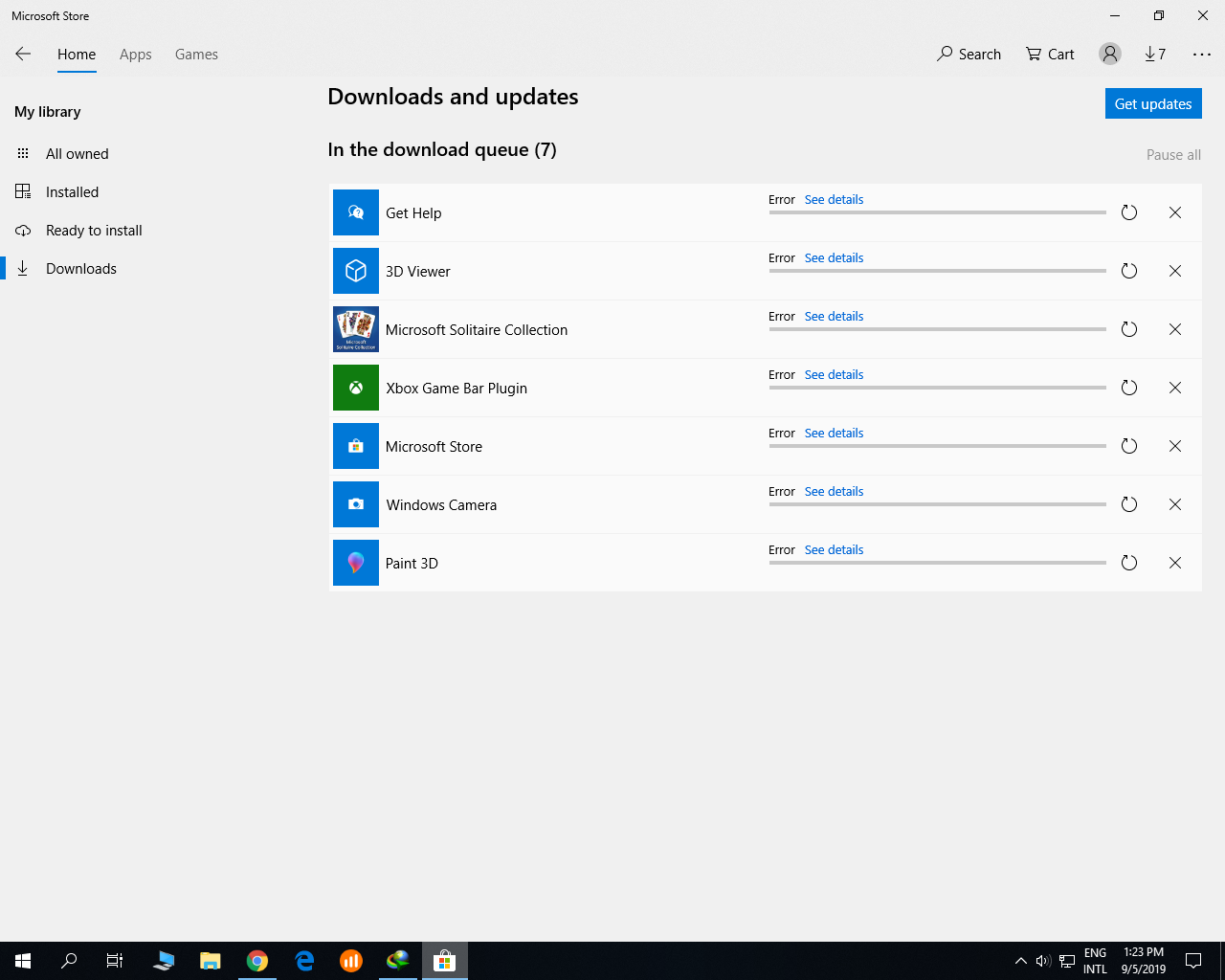
Task: Open the Action Center notifications
Action: tap(1193, 961)
